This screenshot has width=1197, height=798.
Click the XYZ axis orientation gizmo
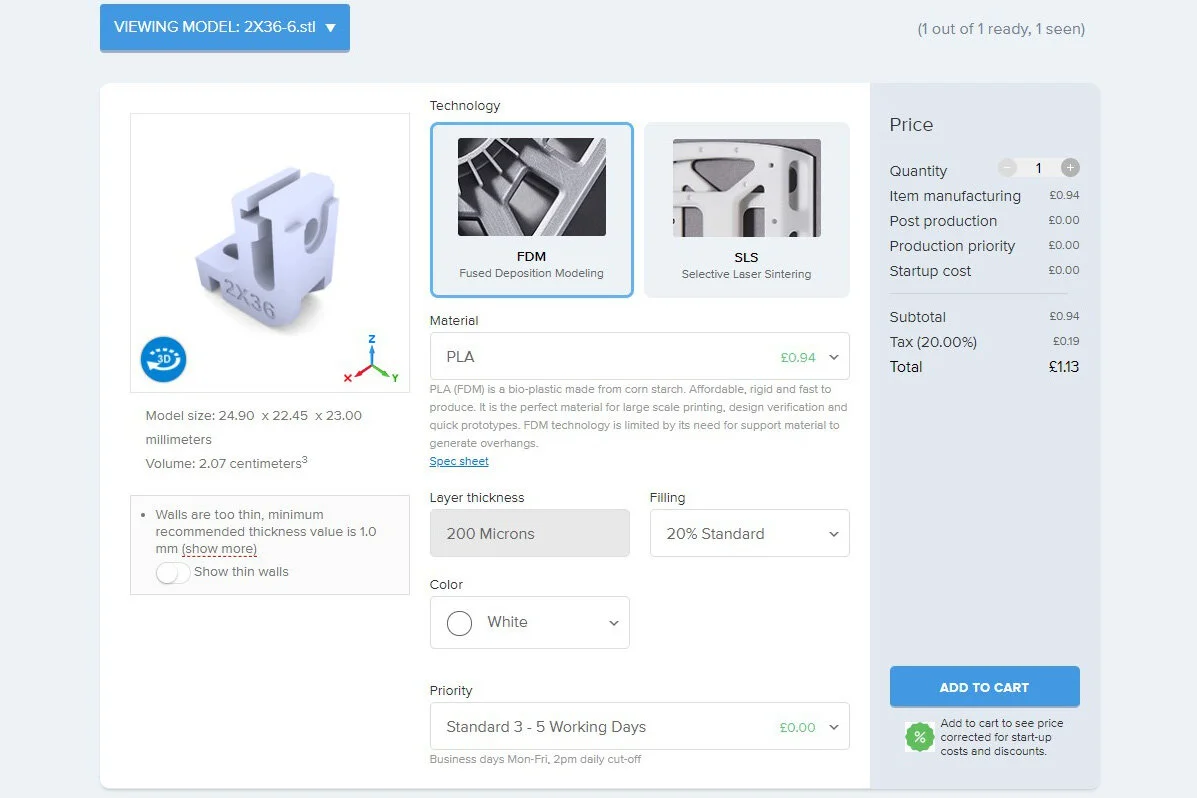(x=371, y=363)
